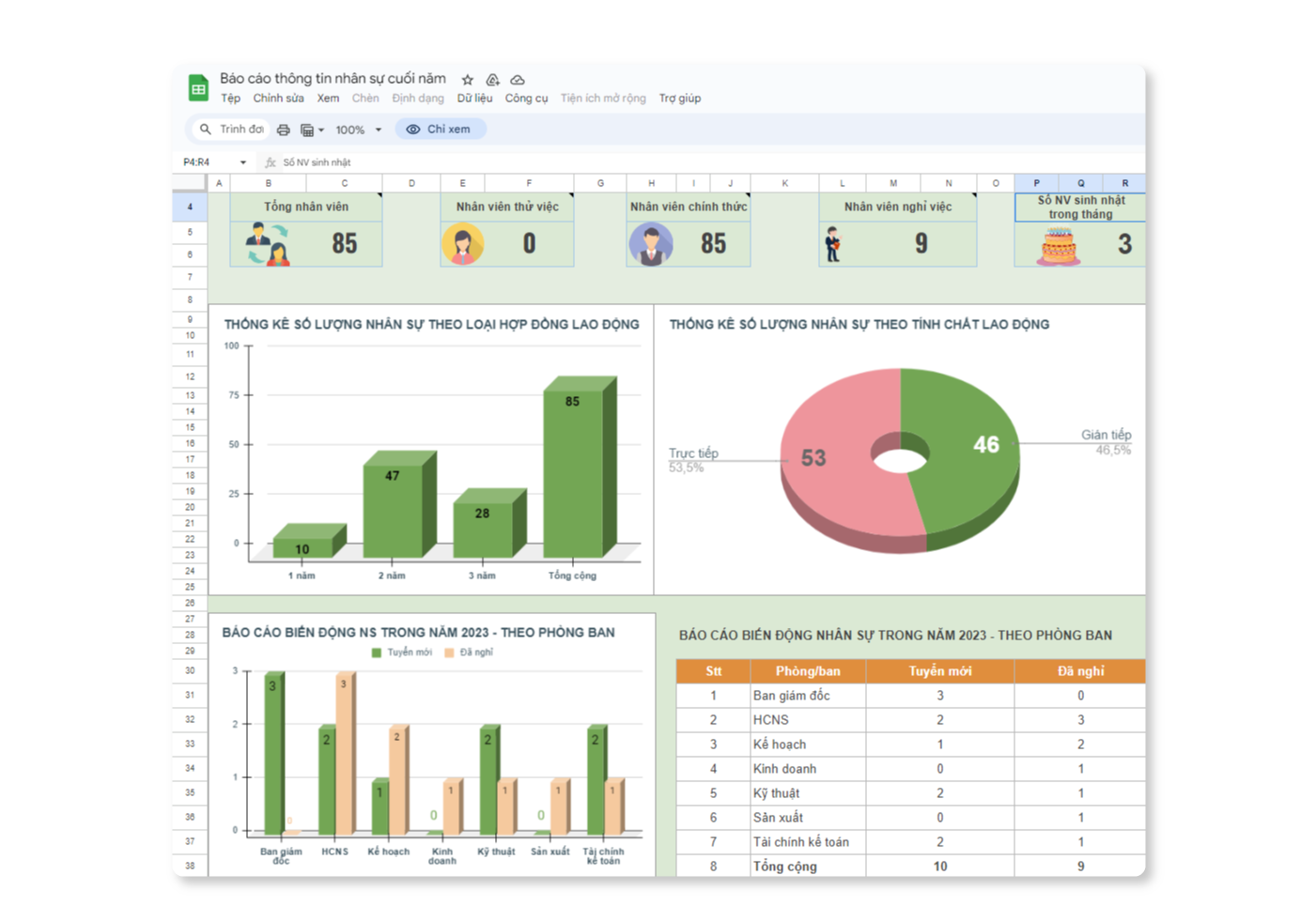This screenshot has height=921, width=1316.
Task: Check the cloud save status icon
Action: point(518,80)
